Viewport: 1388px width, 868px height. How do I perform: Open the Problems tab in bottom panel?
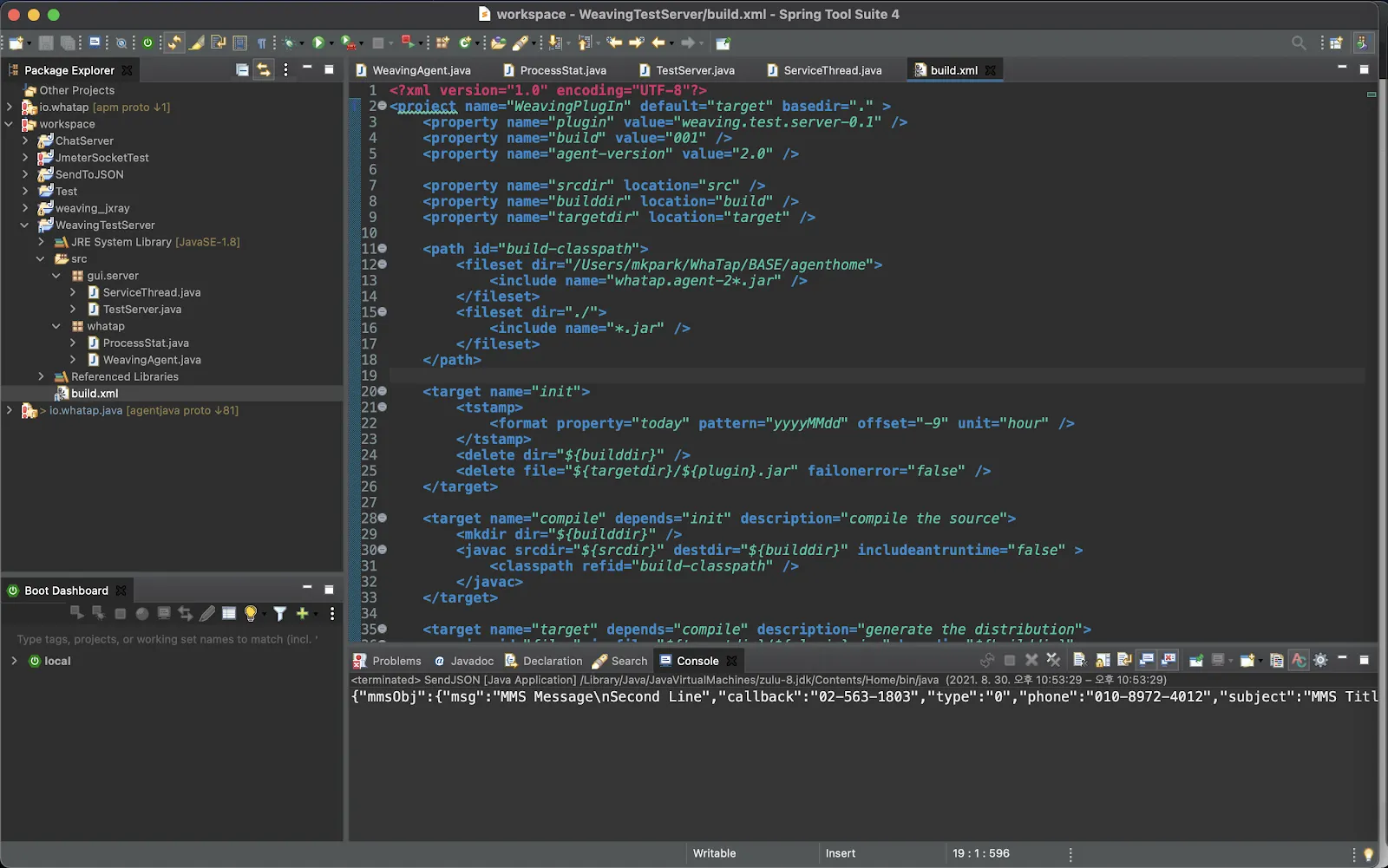click(x=387, y=661)
